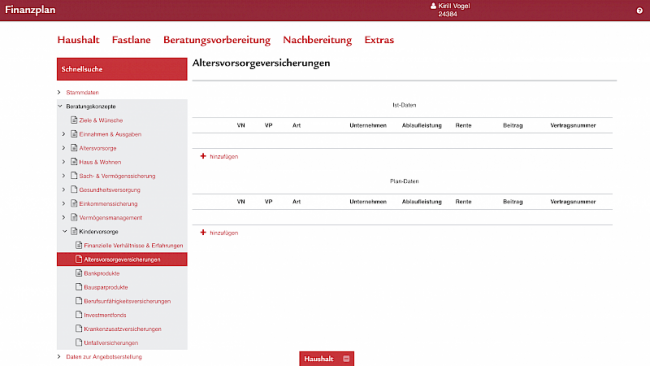The image size is (650, 366).
Task: Click the help question mark icon
Action: tap(639, 11)
